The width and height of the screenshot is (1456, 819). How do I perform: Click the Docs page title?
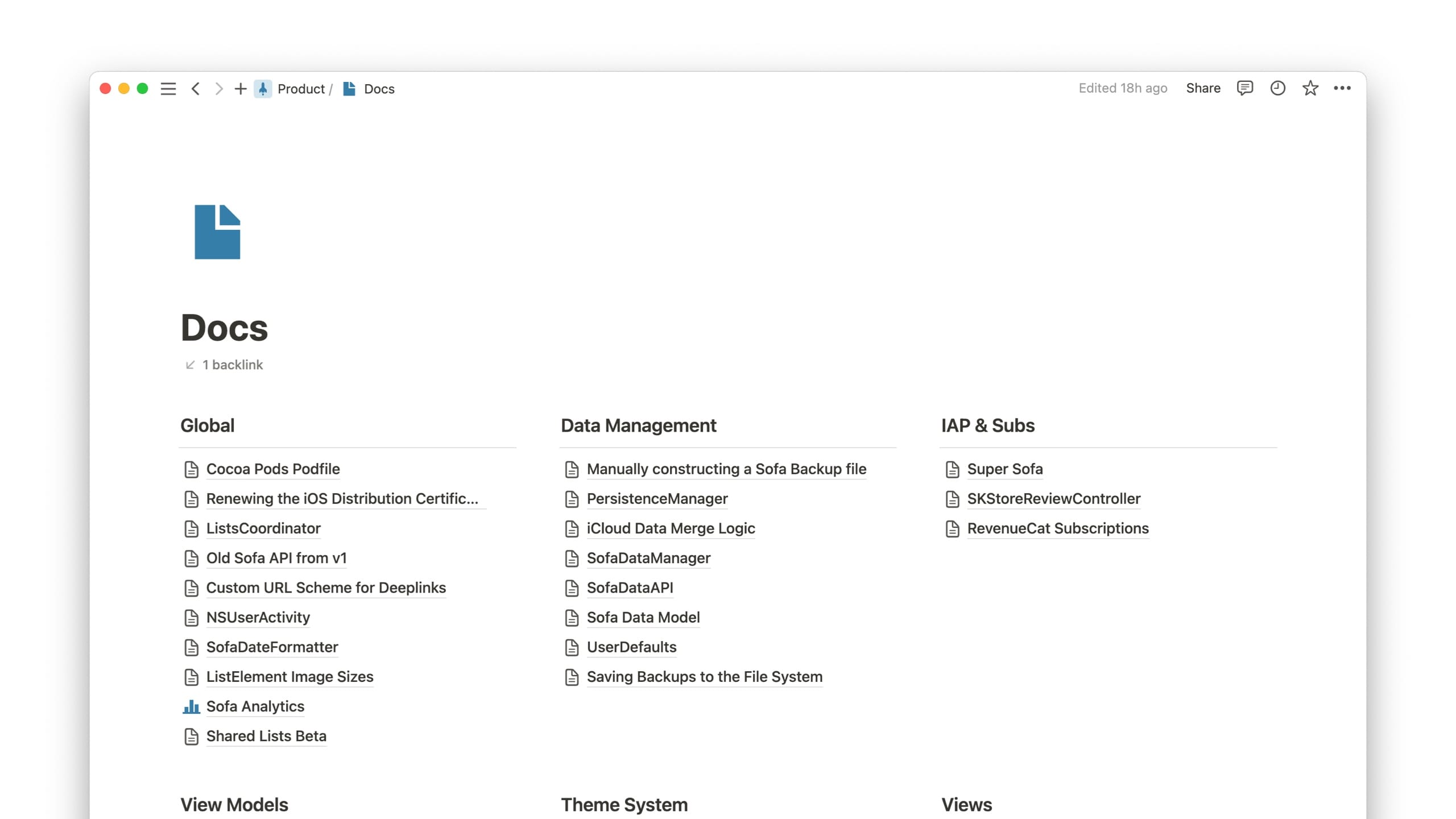224,328
